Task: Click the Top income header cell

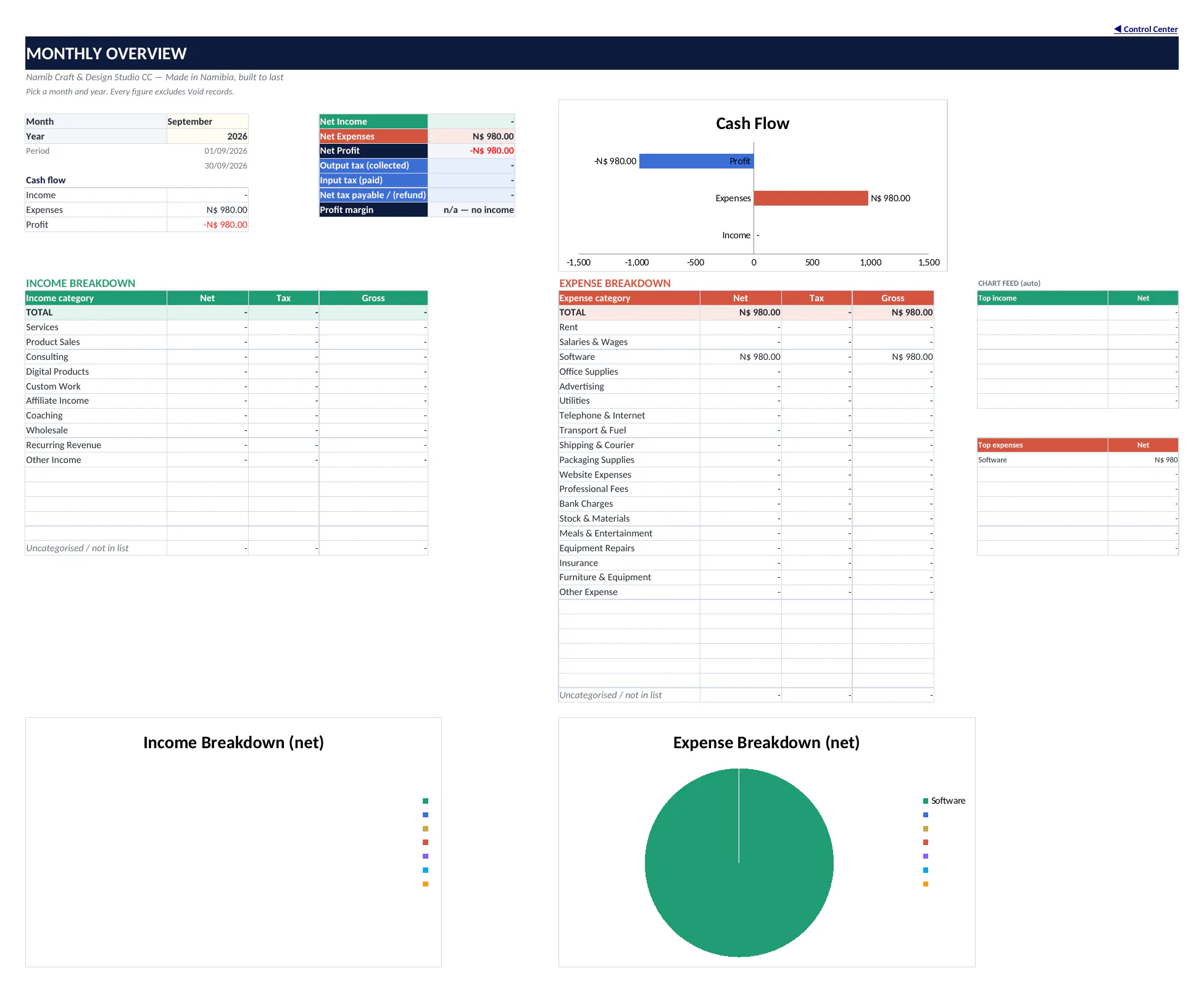Action: [1042, 298]
